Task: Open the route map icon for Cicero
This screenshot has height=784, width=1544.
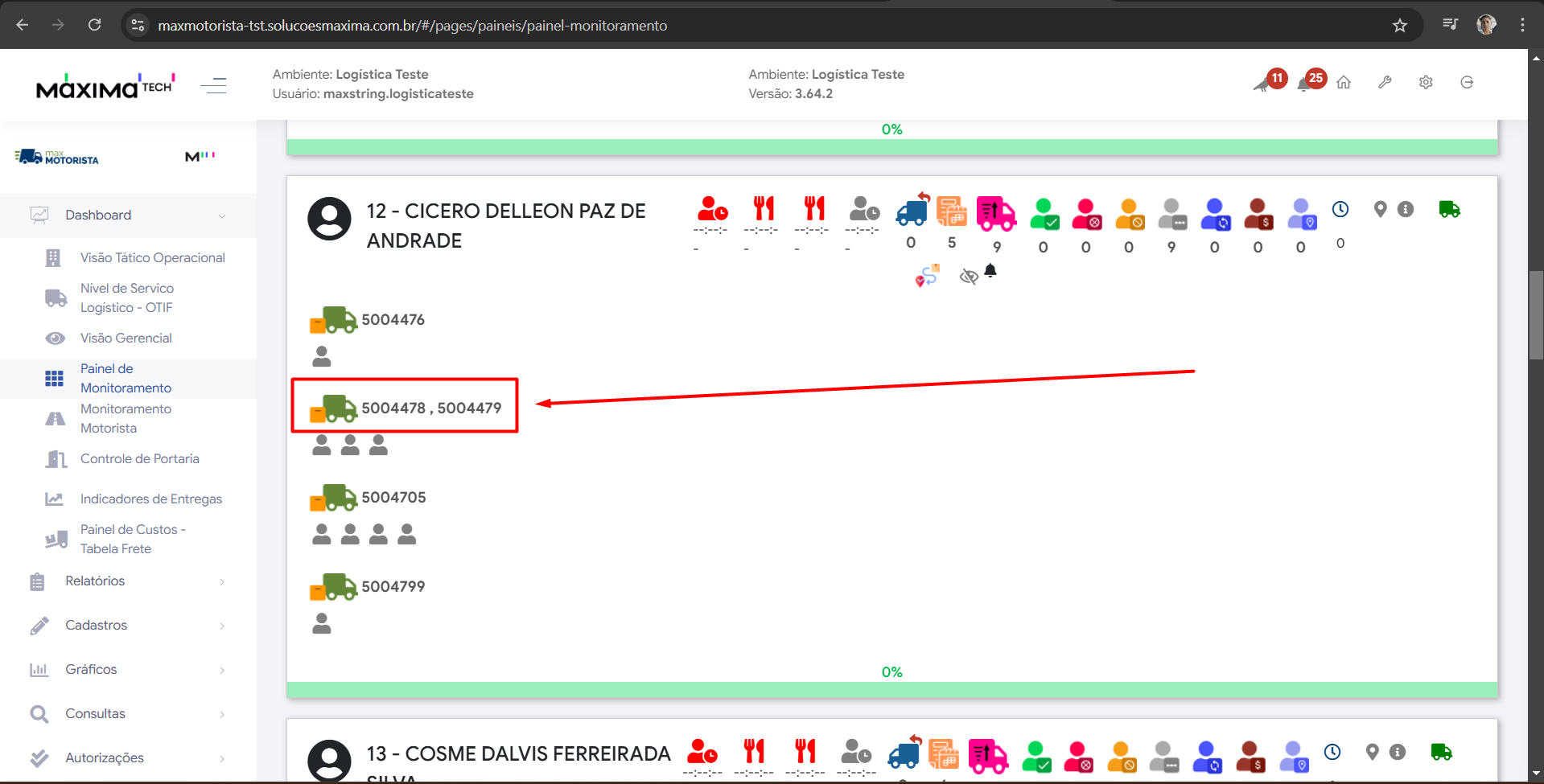Action: tap(927, 276)
